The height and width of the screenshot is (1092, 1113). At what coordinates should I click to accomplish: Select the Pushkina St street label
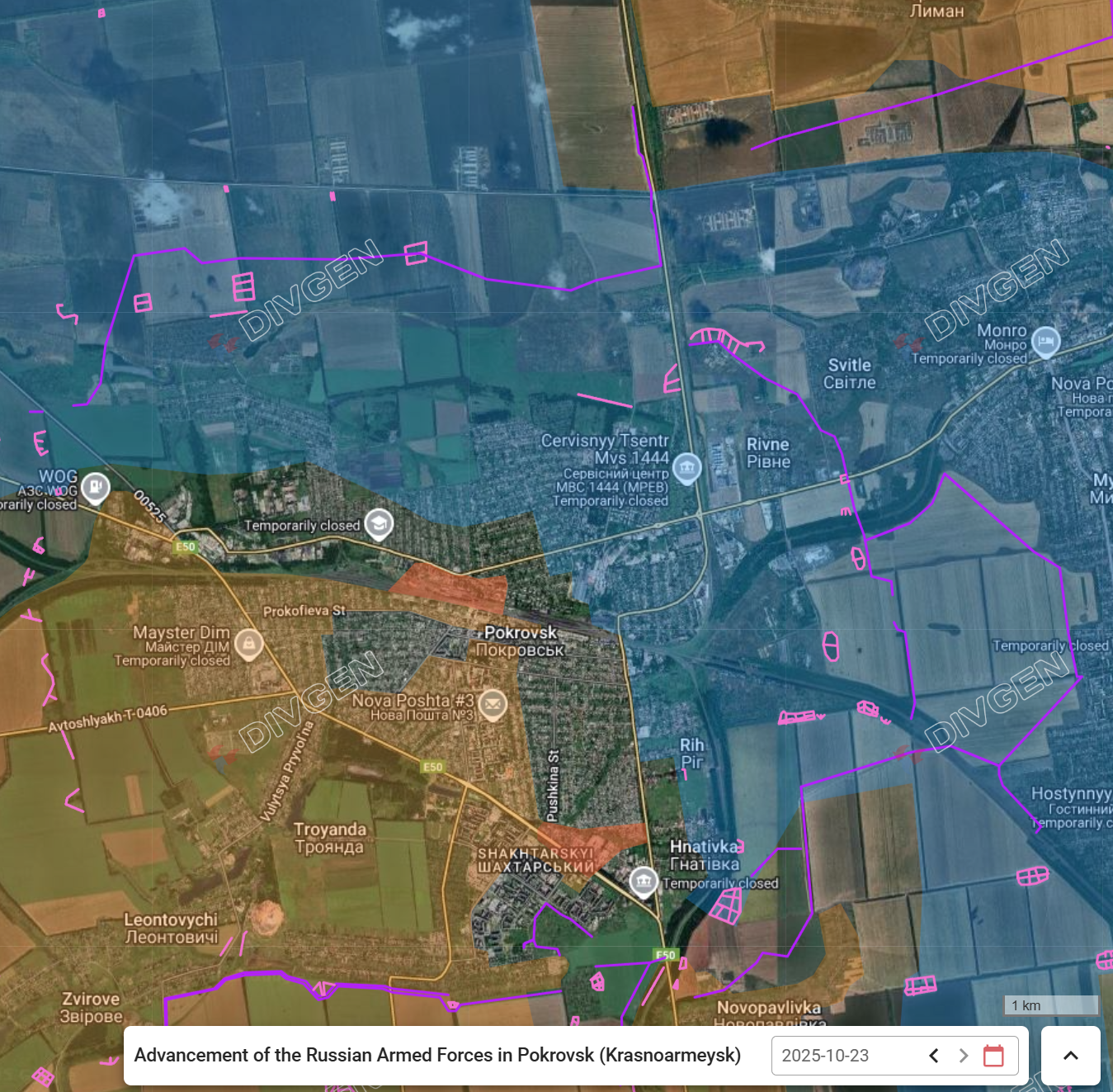(x=554, y=786)
